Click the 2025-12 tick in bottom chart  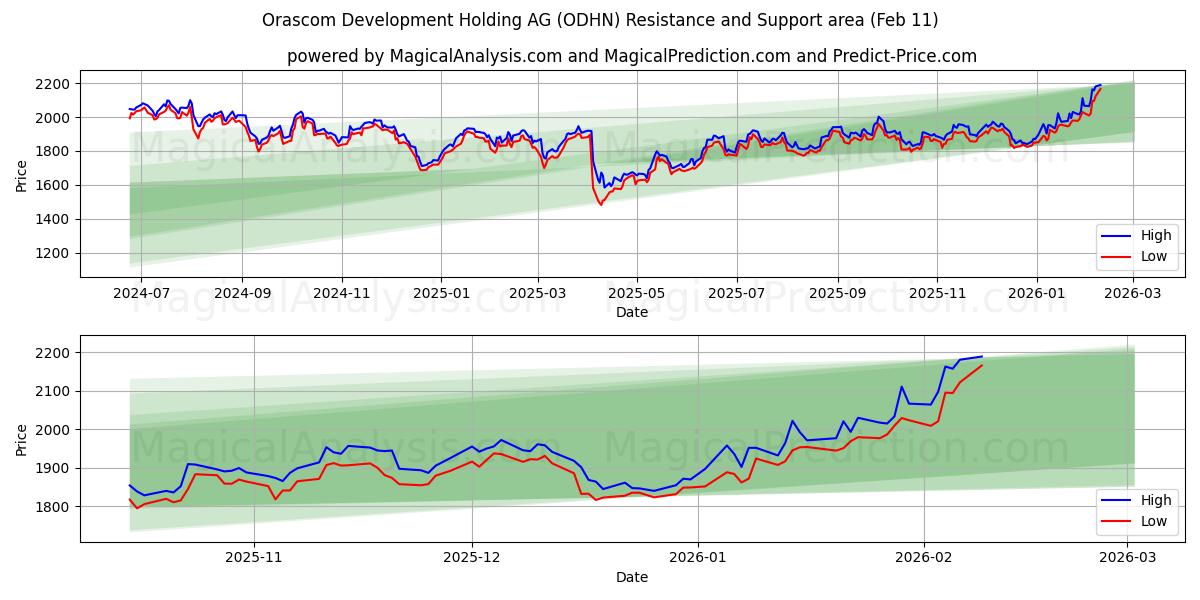[x=472, y=558]
